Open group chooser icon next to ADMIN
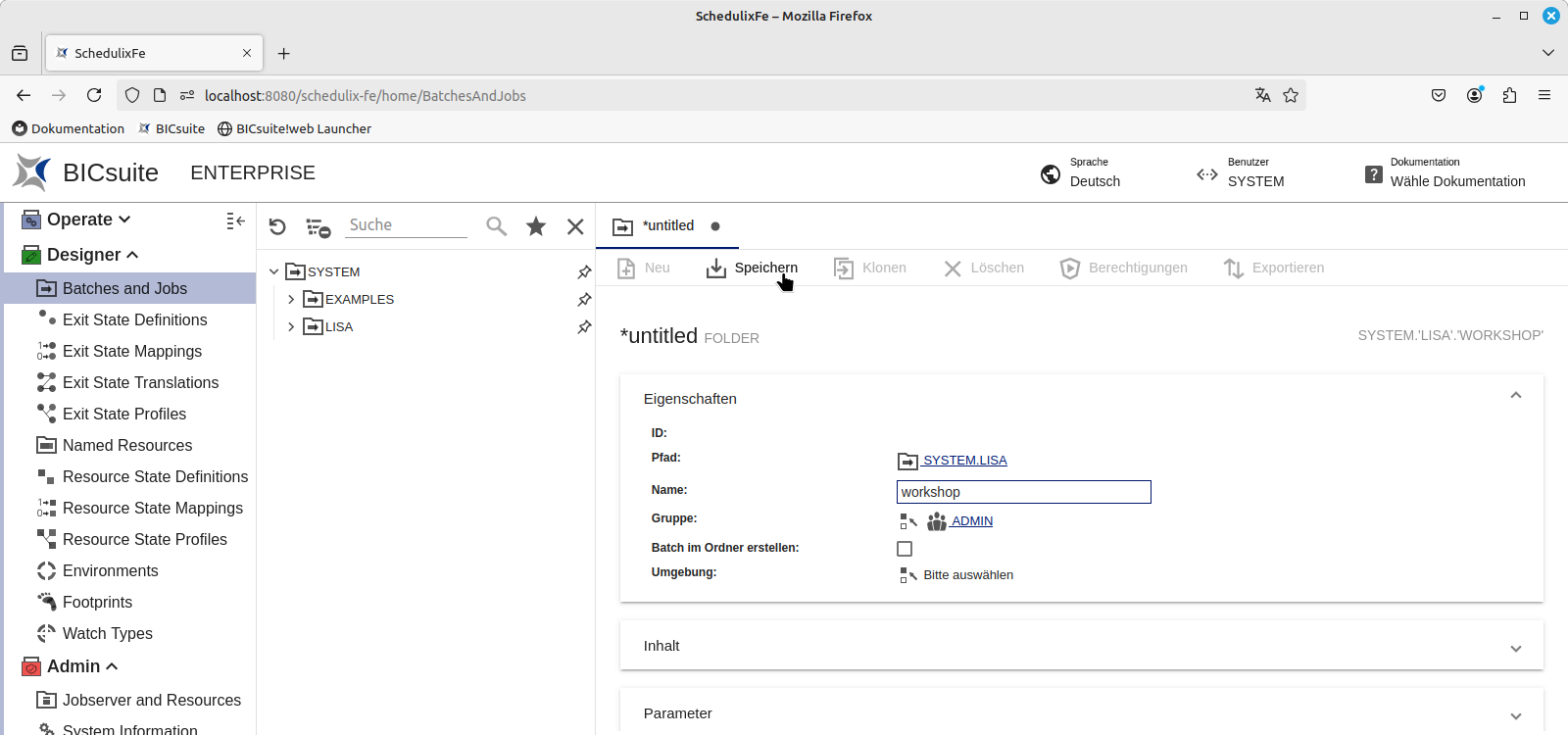1568x735 pixels. tap(908, 521)
